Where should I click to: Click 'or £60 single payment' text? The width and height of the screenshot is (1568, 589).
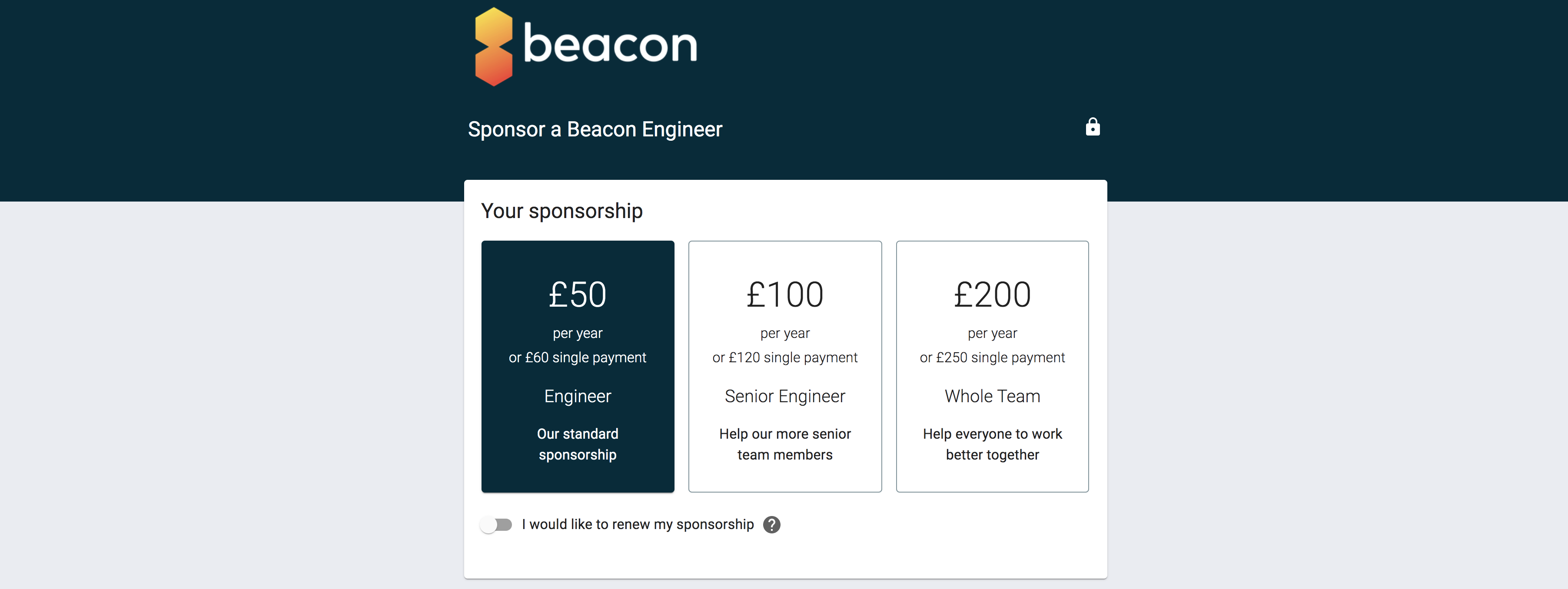(x=577, y=358)
